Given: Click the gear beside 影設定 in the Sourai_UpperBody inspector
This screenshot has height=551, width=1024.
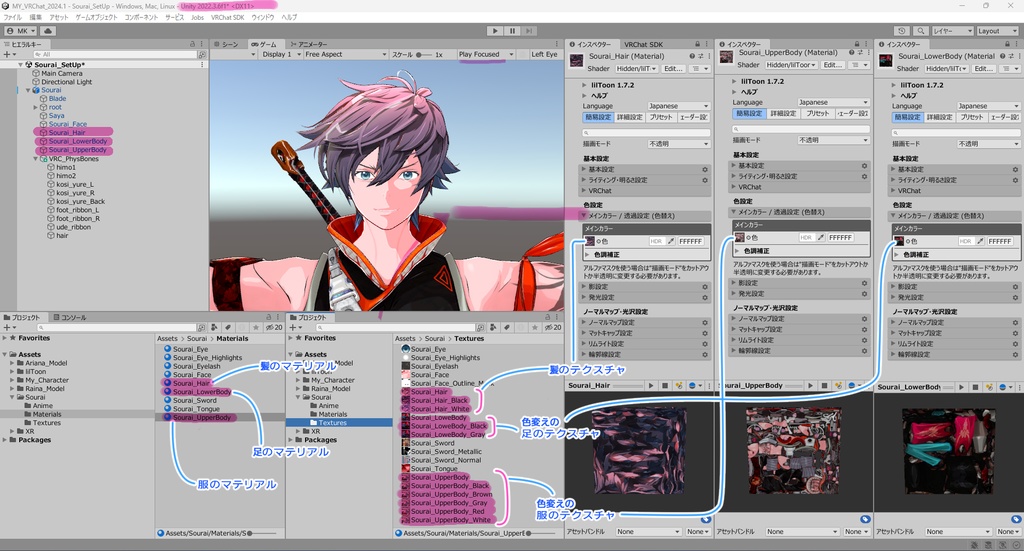Looking at the screenshot, I should 864,283.
